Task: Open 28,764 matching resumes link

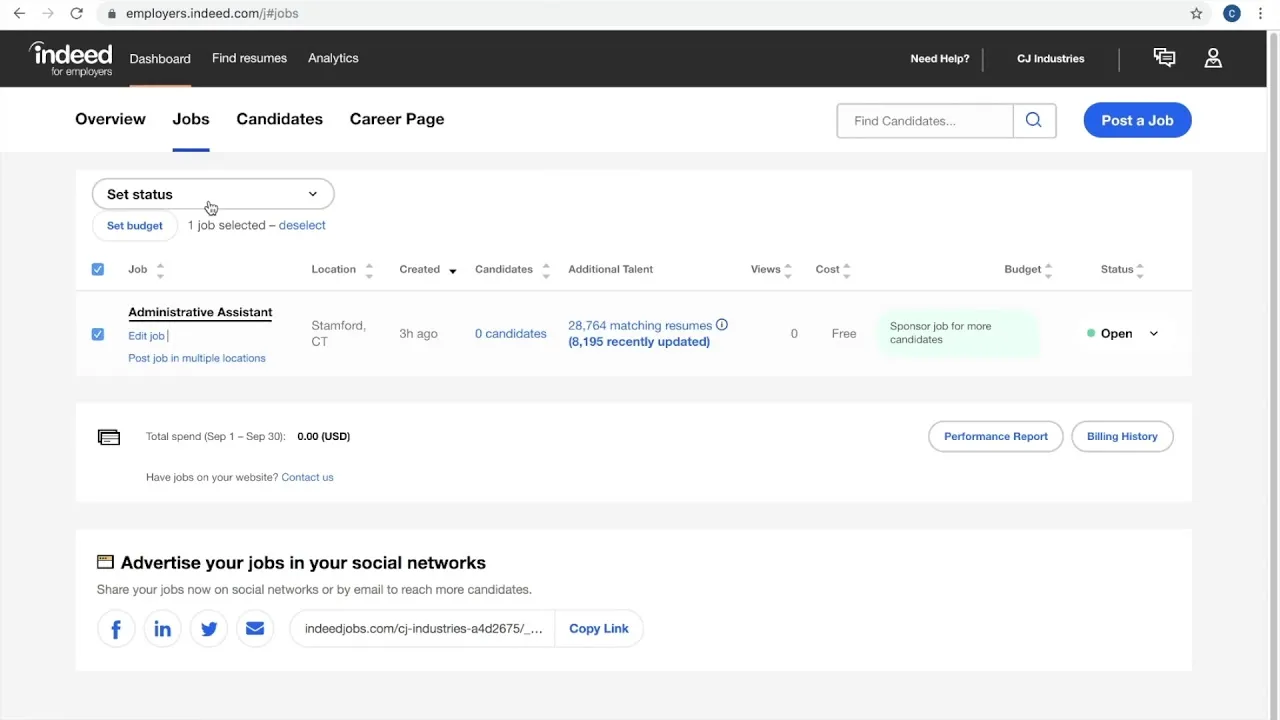Action: pyautogui.click(x=640, y=325)
